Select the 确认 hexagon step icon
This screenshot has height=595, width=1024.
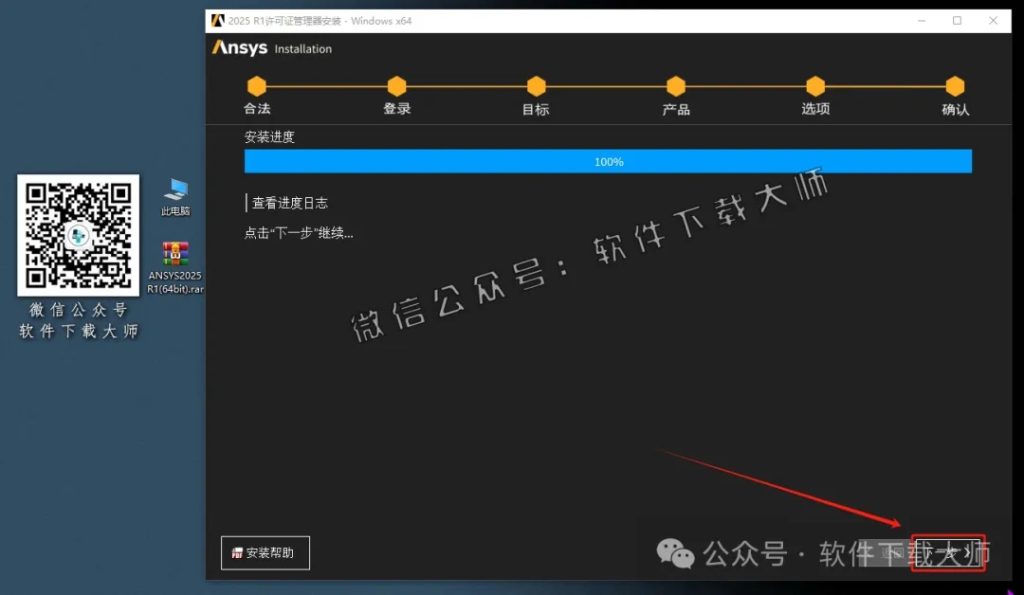[955, 88]
